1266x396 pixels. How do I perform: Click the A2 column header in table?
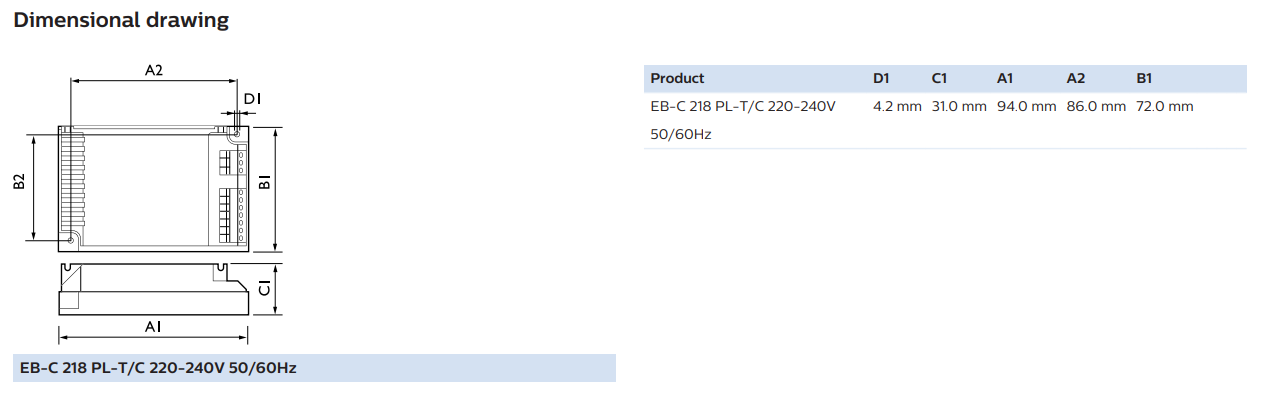click(1076, 78)
